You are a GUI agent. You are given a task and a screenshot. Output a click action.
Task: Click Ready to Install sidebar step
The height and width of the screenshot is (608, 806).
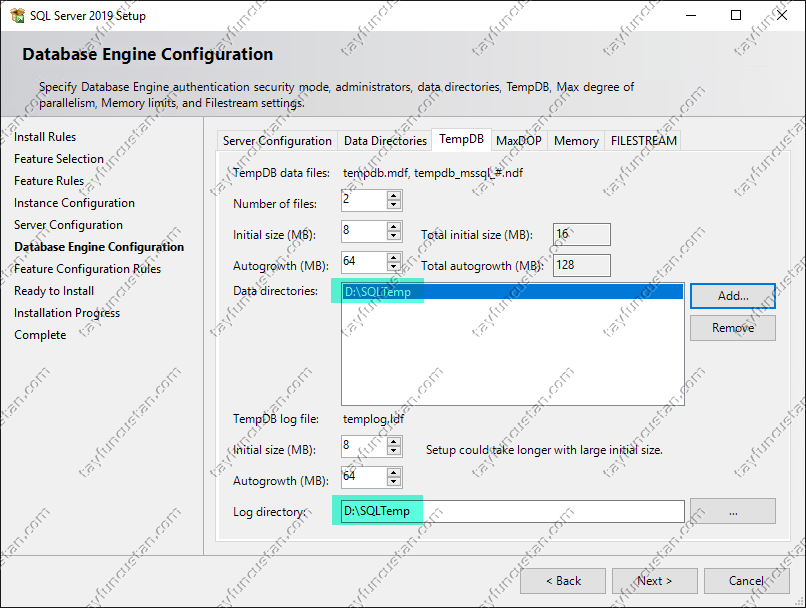[x=54, y=291]
